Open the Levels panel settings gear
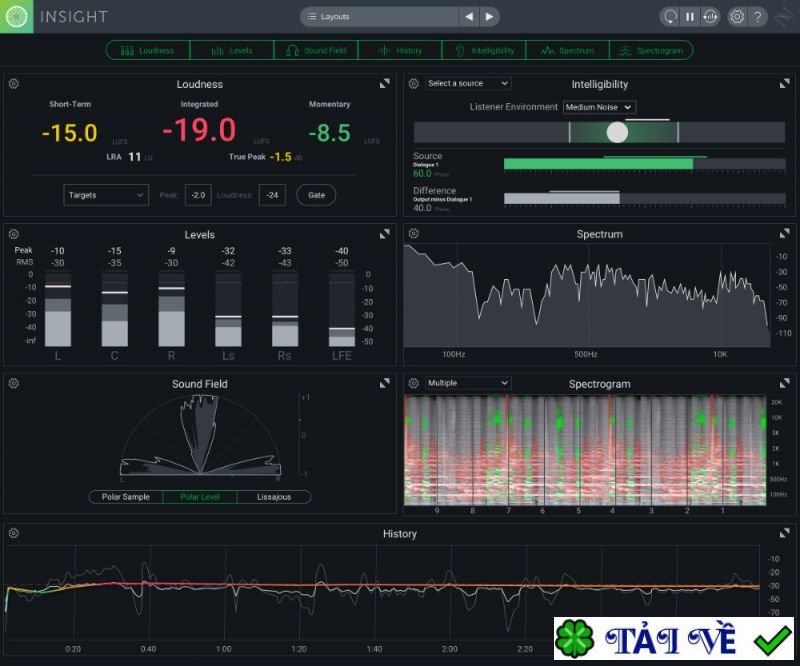Screen dimensions: 800x666 pyautogui.click(x=13, y=234)
